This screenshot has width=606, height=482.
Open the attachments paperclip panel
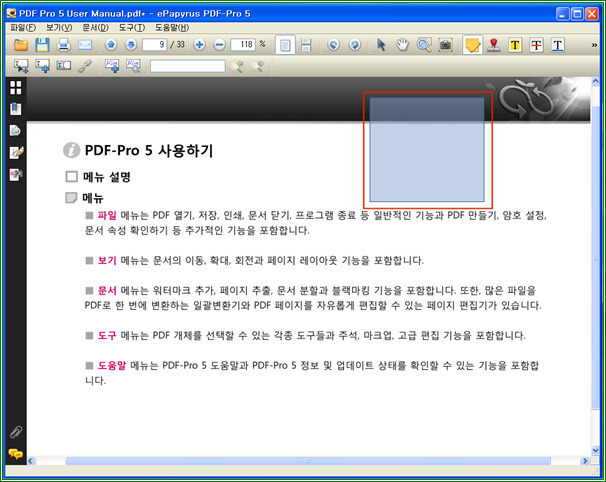16,432
